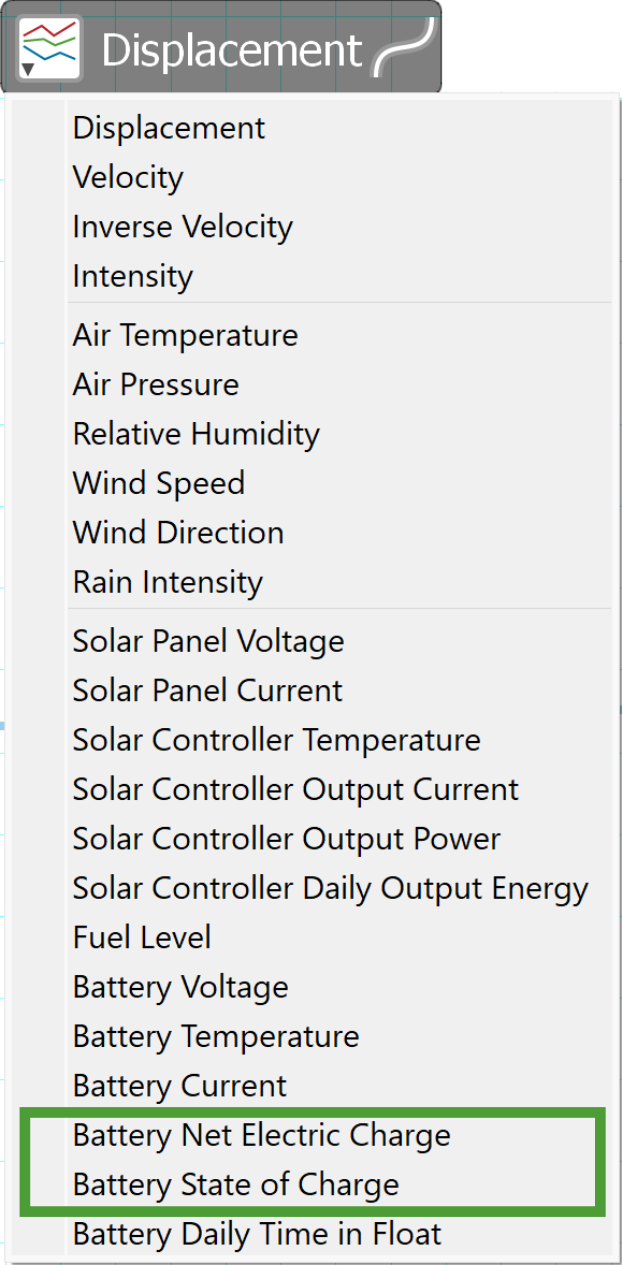Select Battery Daily Time in Float
The image size is (622, 1265).
click(340, 1233)
